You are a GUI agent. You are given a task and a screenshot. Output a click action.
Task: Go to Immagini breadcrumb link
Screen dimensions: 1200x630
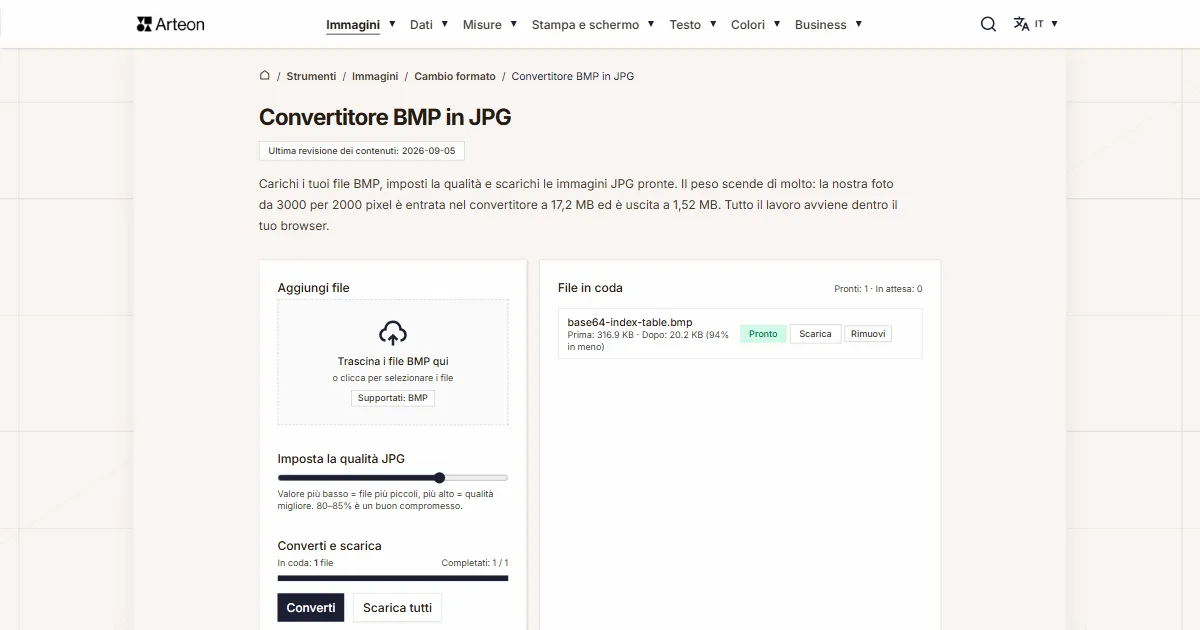click(375, 76)
